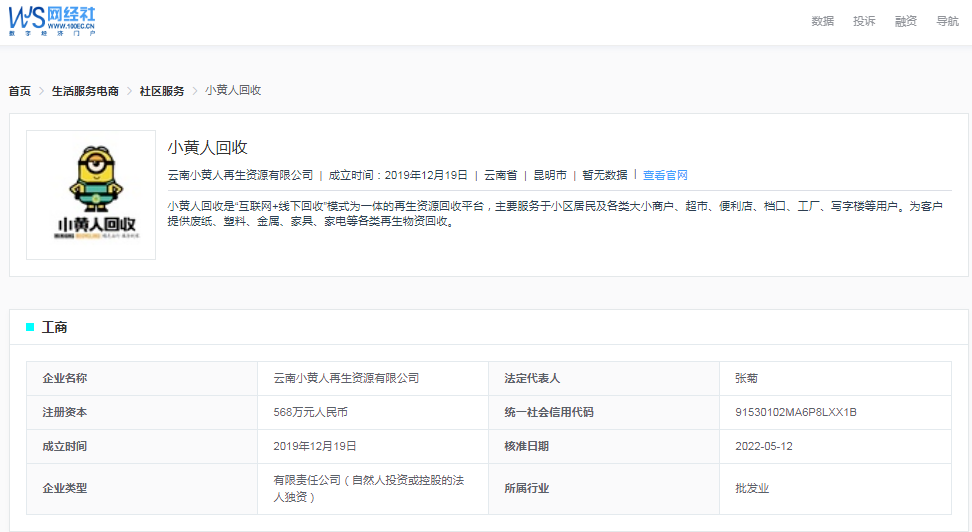Open the 投诉 menu in the top navigation
The image size is (972, 532).
[864, 21]
